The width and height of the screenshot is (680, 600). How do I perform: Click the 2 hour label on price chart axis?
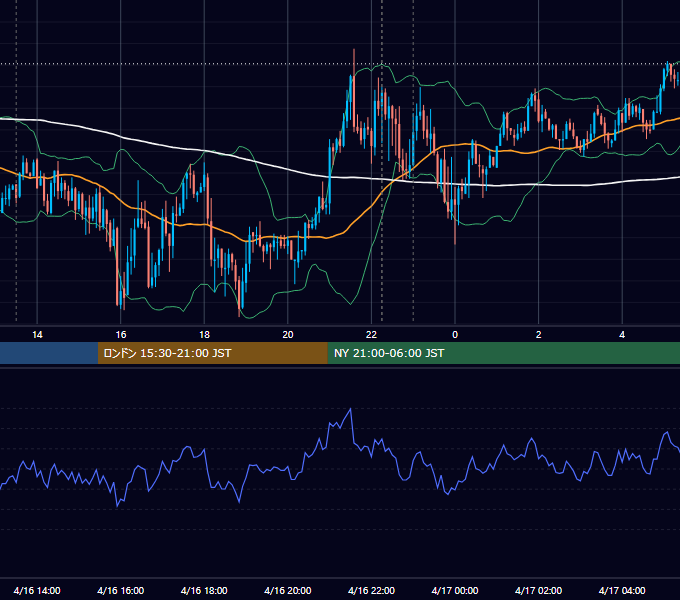[x=539, y=335]
